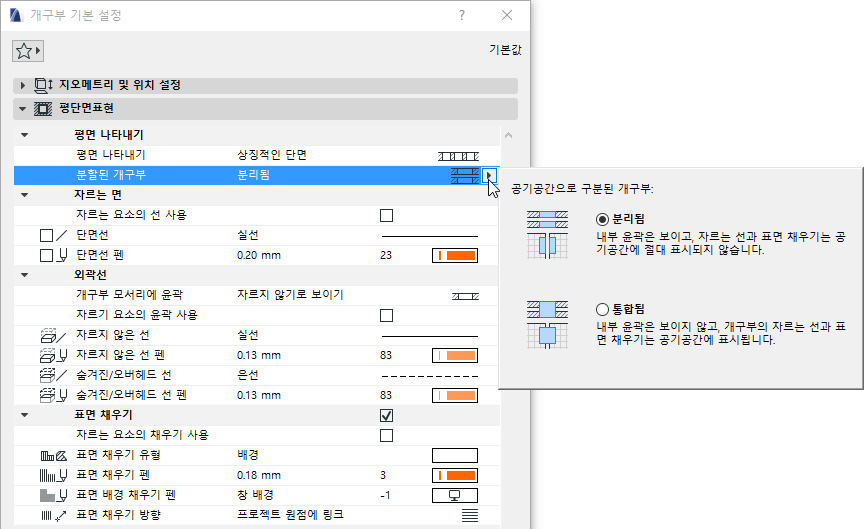This screenshot has height=529, width=864.
Task: Click the 표면 채우기 방향 icon
Action: 53,515
